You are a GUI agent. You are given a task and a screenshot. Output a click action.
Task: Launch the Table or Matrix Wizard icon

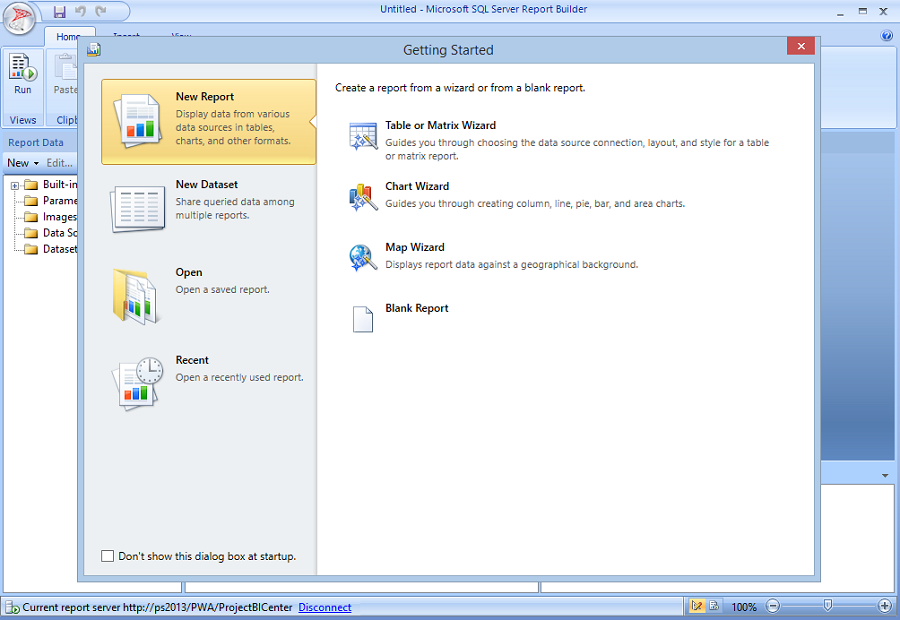click(x=363, y=137)
